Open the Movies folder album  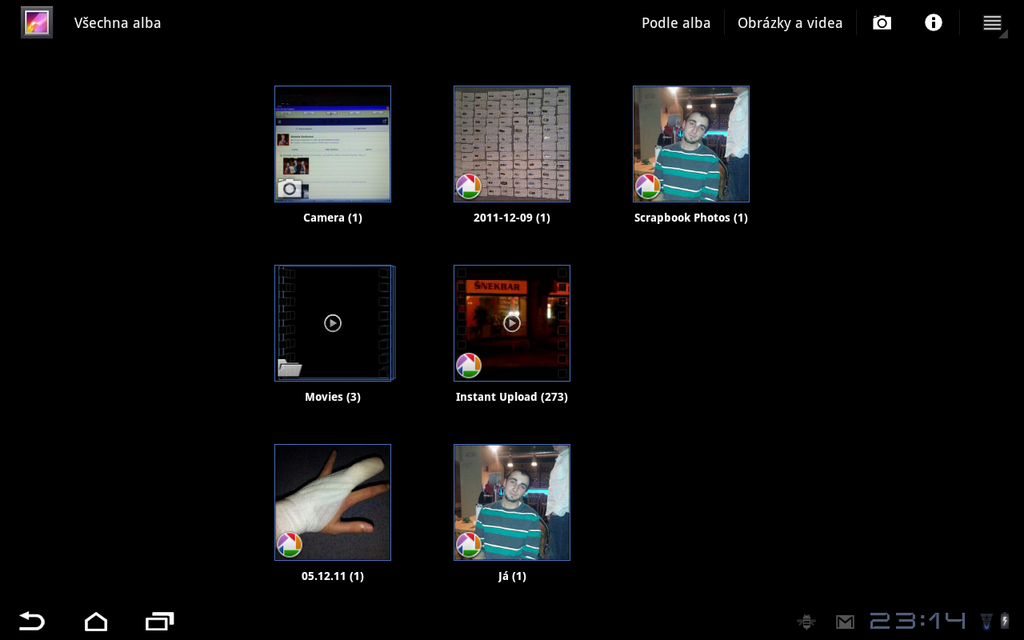pos(332,323)
